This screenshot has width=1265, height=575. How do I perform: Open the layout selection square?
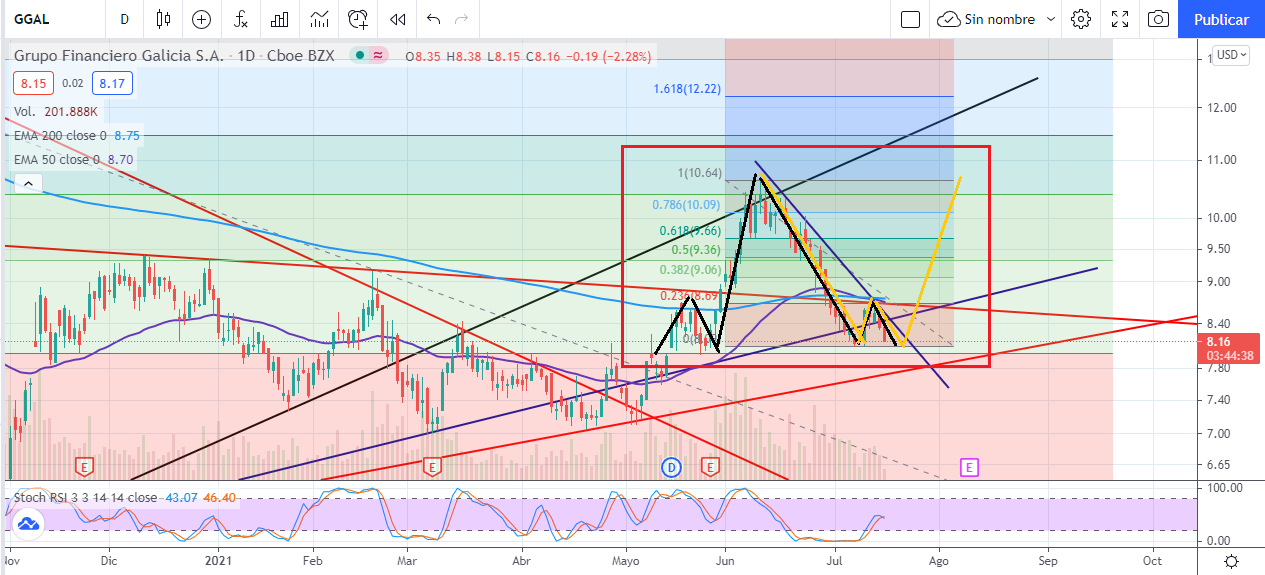910,19
